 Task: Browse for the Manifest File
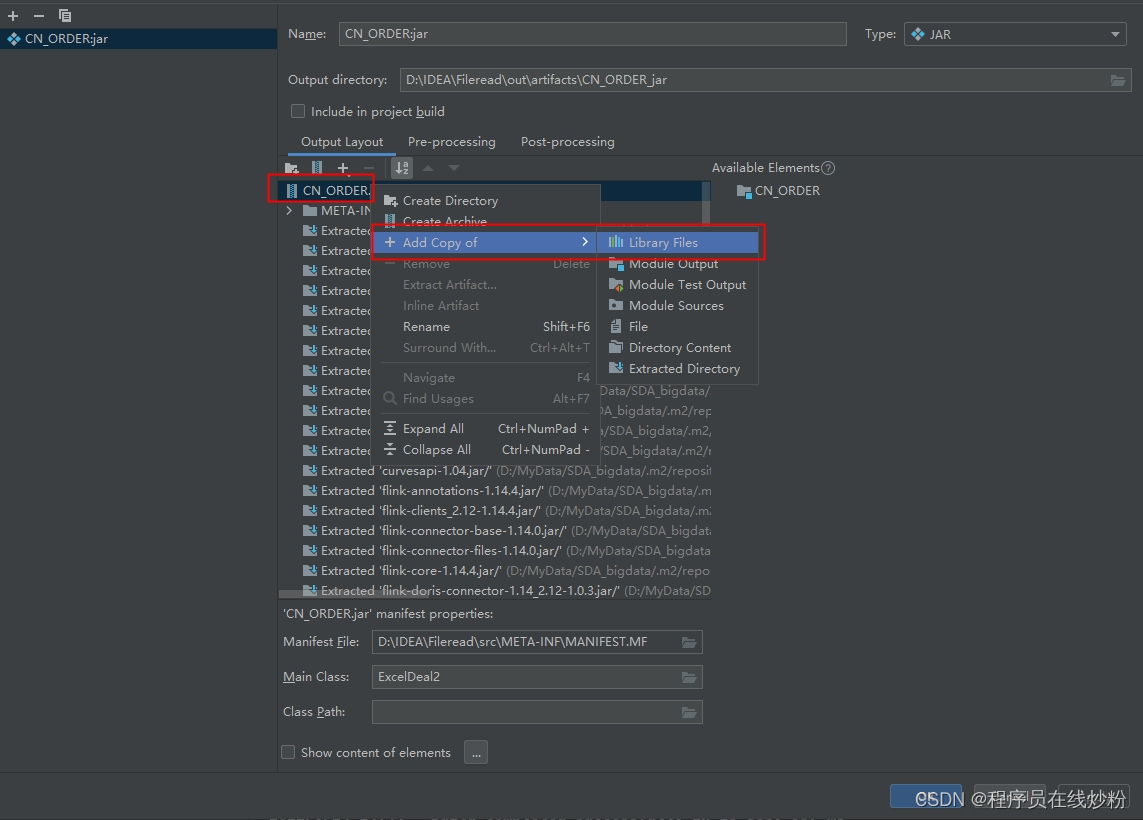click(x=689, y=642)
